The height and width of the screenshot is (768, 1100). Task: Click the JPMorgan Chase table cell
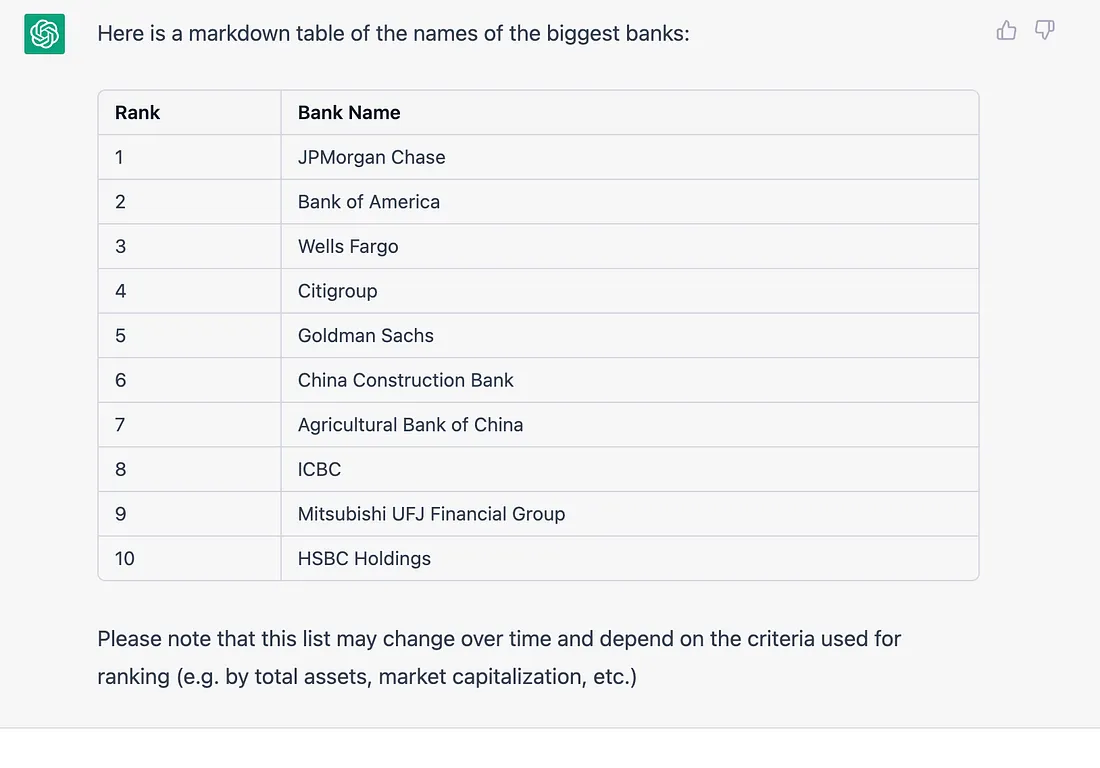(x=629, y=157)
